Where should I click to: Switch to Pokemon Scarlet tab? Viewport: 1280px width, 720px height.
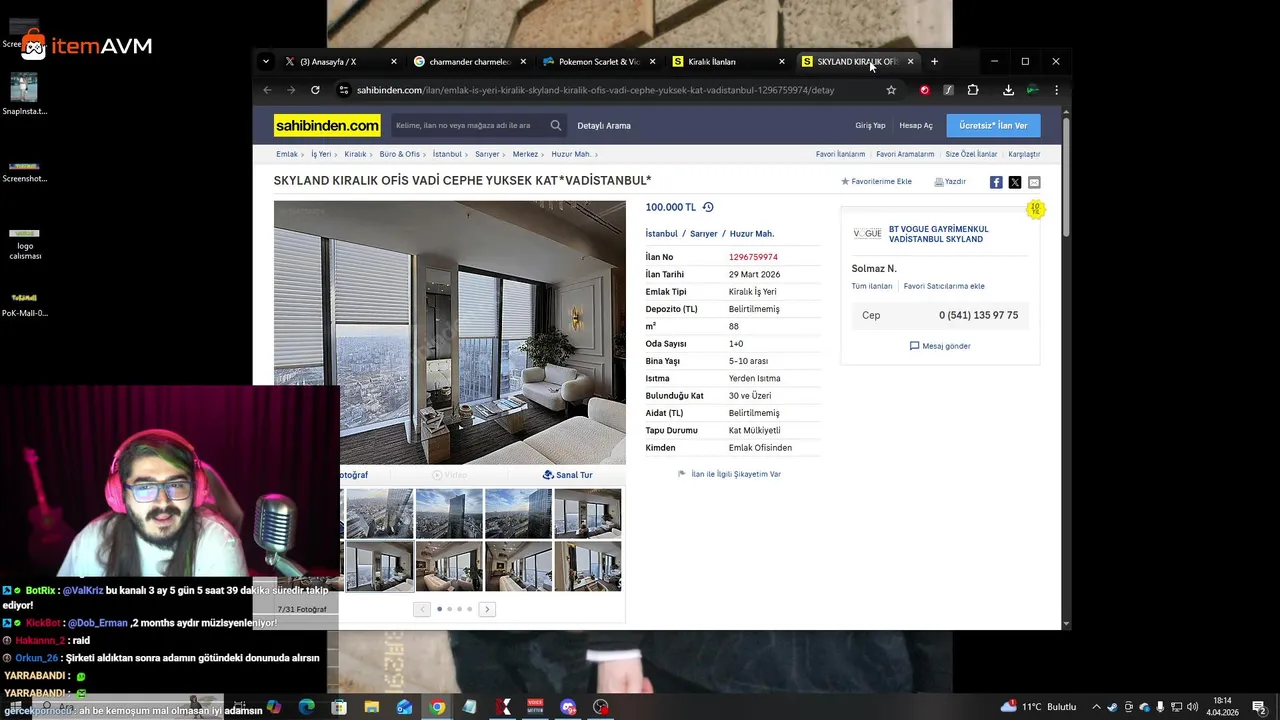(598, 61)
